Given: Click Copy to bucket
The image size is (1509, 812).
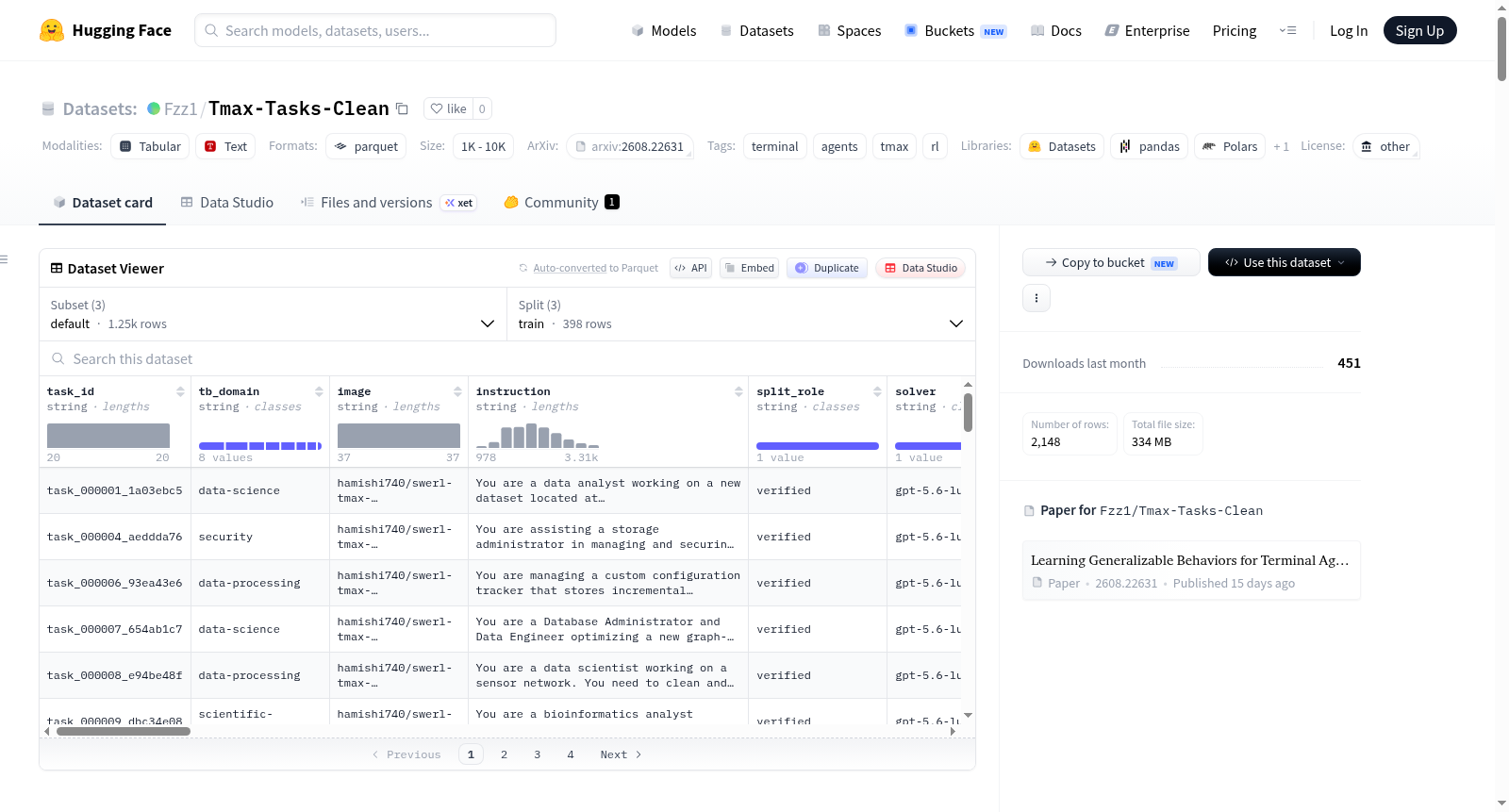Looking at the screenshot, I should click(1111, 262).
